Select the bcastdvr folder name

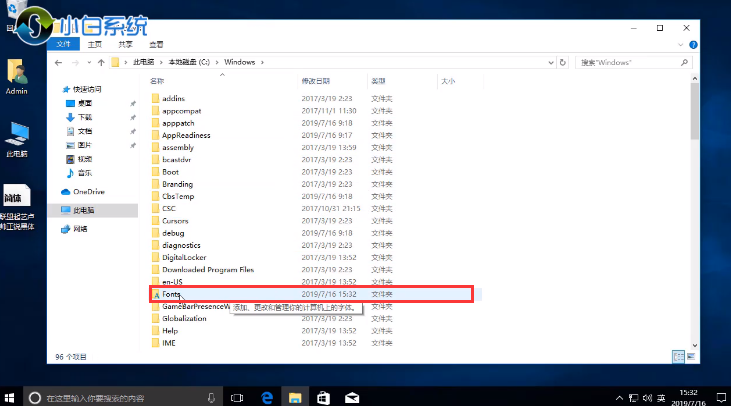click(x=176, y=159)
